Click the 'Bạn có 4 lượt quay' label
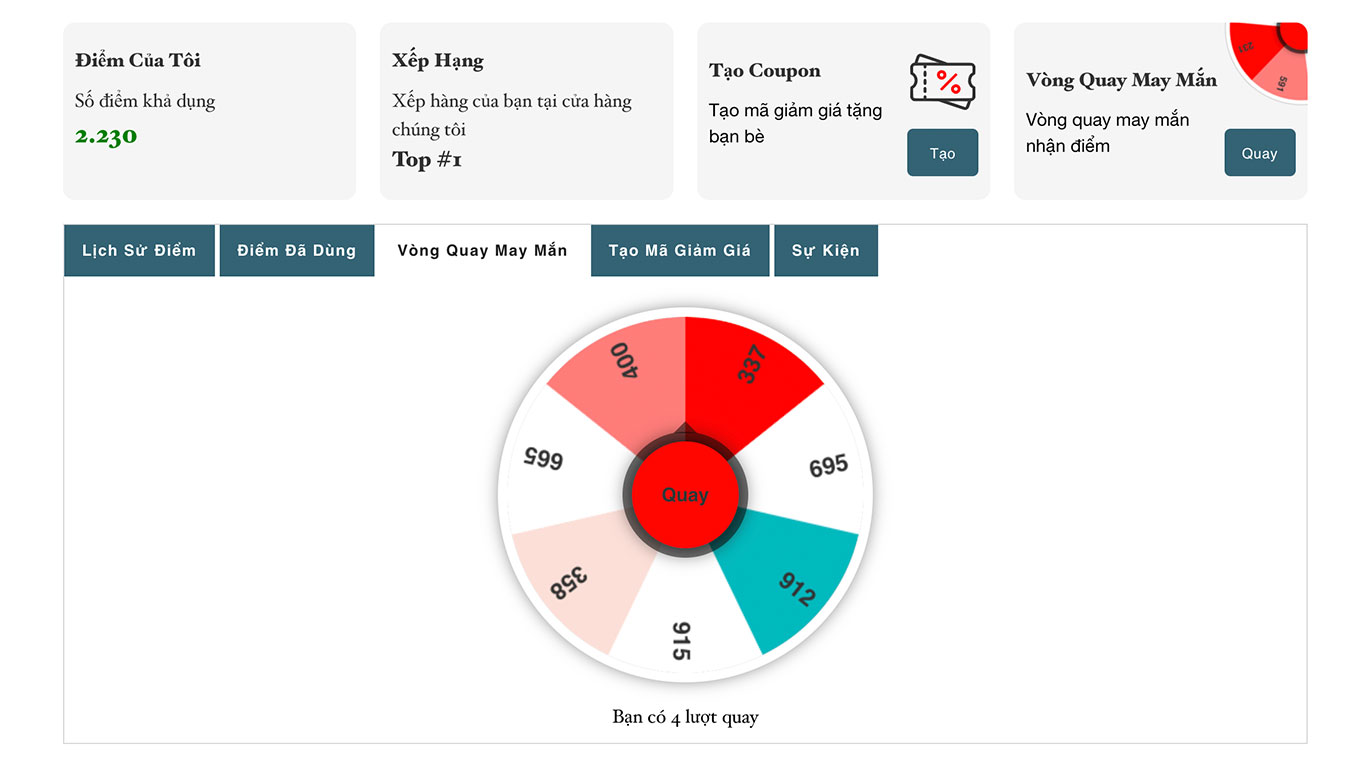Viewport: 1366px width, 768px height. click(x=686, y=717)
